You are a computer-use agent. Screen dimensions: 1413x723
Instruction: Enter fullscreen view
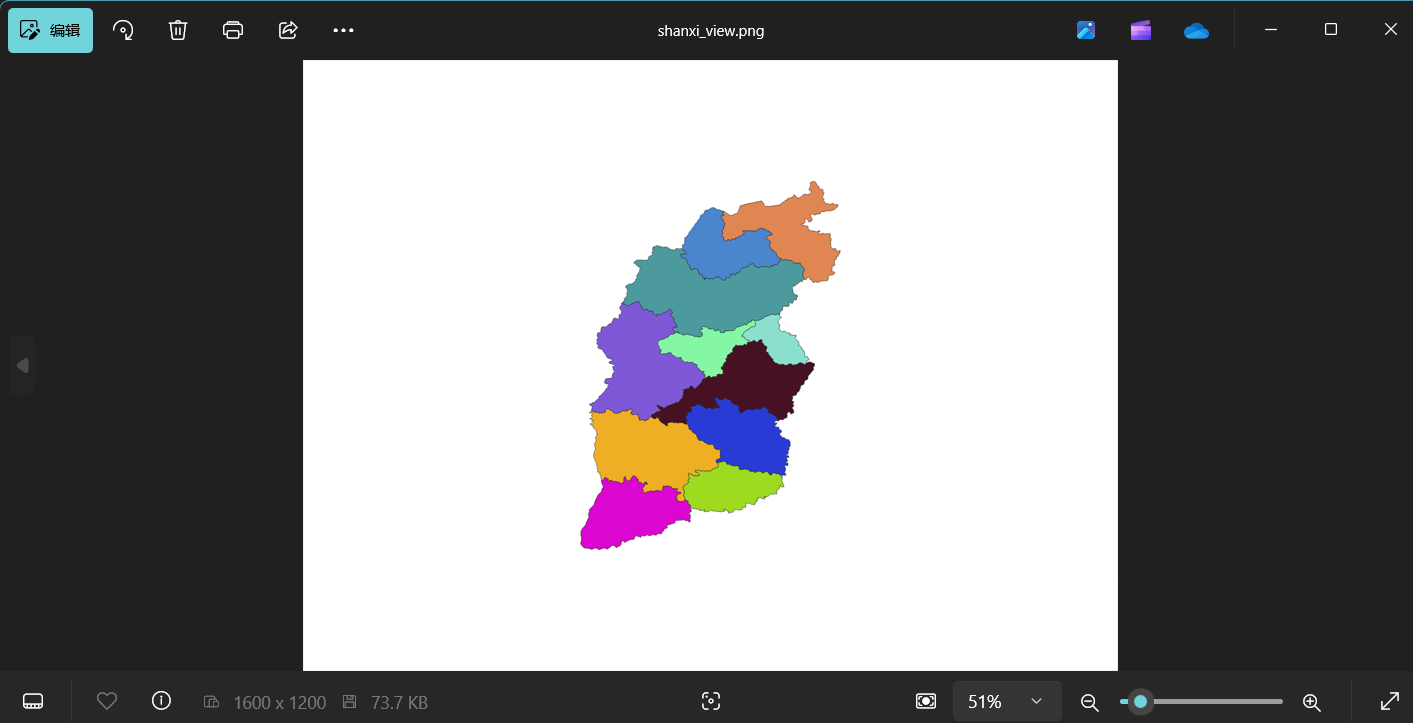pyautogui.click(x=1390, y=701)
